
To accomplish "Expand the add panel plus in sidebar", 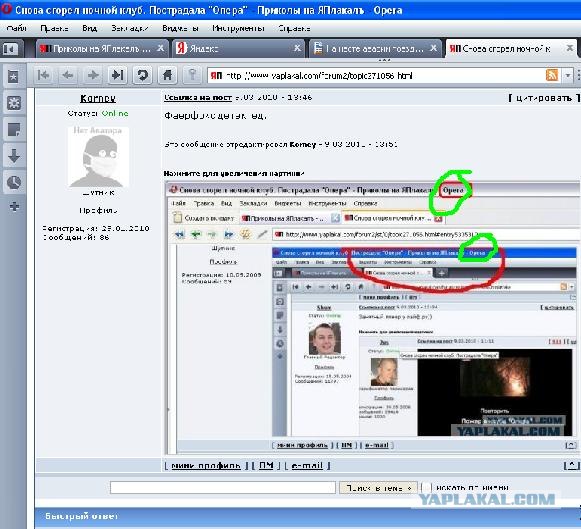I will 14,206.
